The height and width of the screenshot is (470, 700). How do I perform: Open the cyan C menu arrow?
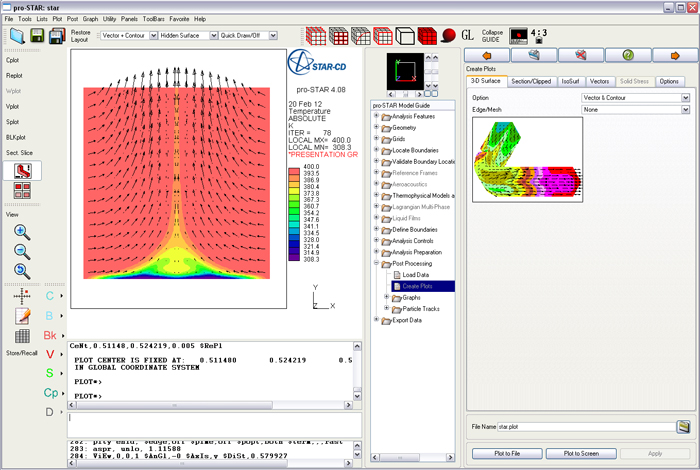click(62, 295)
